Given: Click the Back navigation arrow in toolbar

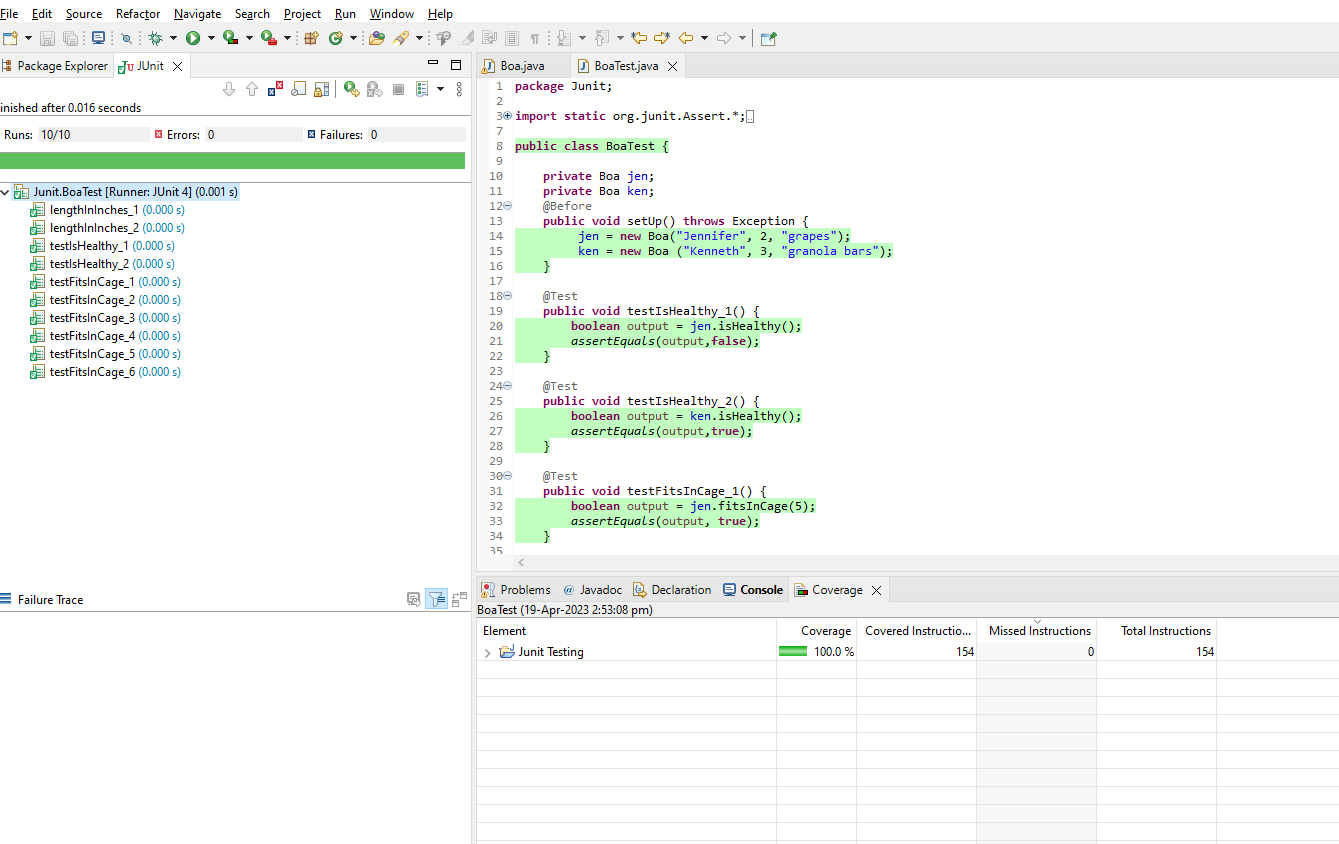Looking at the screenshot, I should (x=686, y=38).
